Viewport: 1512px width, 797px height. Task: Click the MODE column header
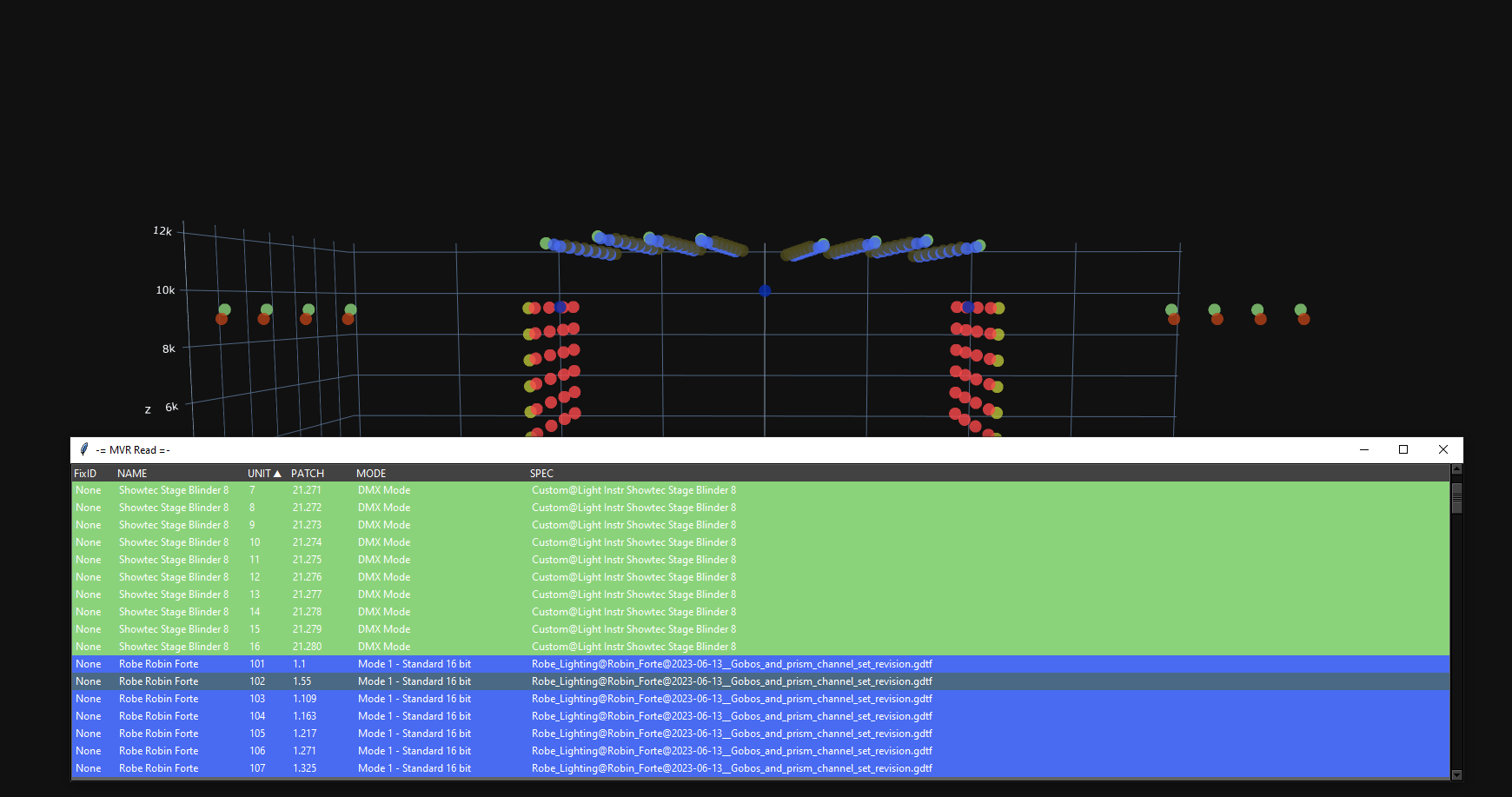coord(371,474)
